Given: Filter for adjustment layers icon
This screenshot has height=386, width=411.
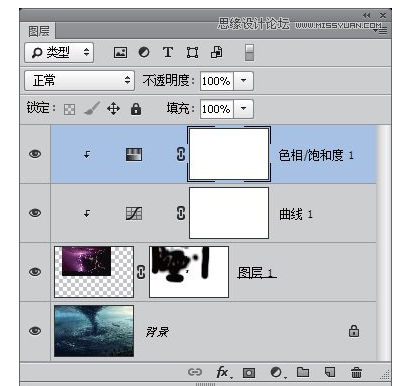Looking at the screenshot, I should [144, 52].
